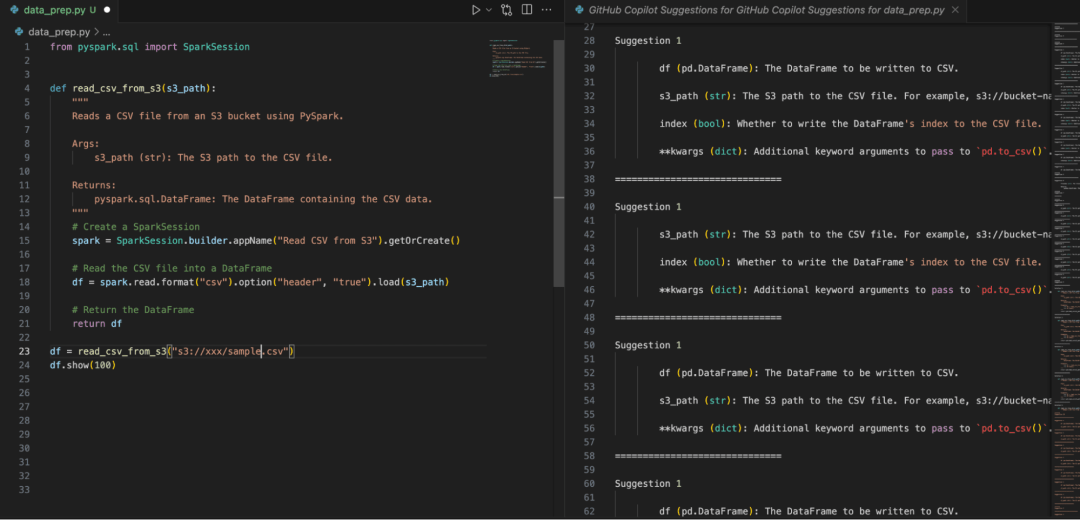Click 'Suggestion 1' heading on line 40
Viewport: 1080px width, 520px height.
point(647,207)
